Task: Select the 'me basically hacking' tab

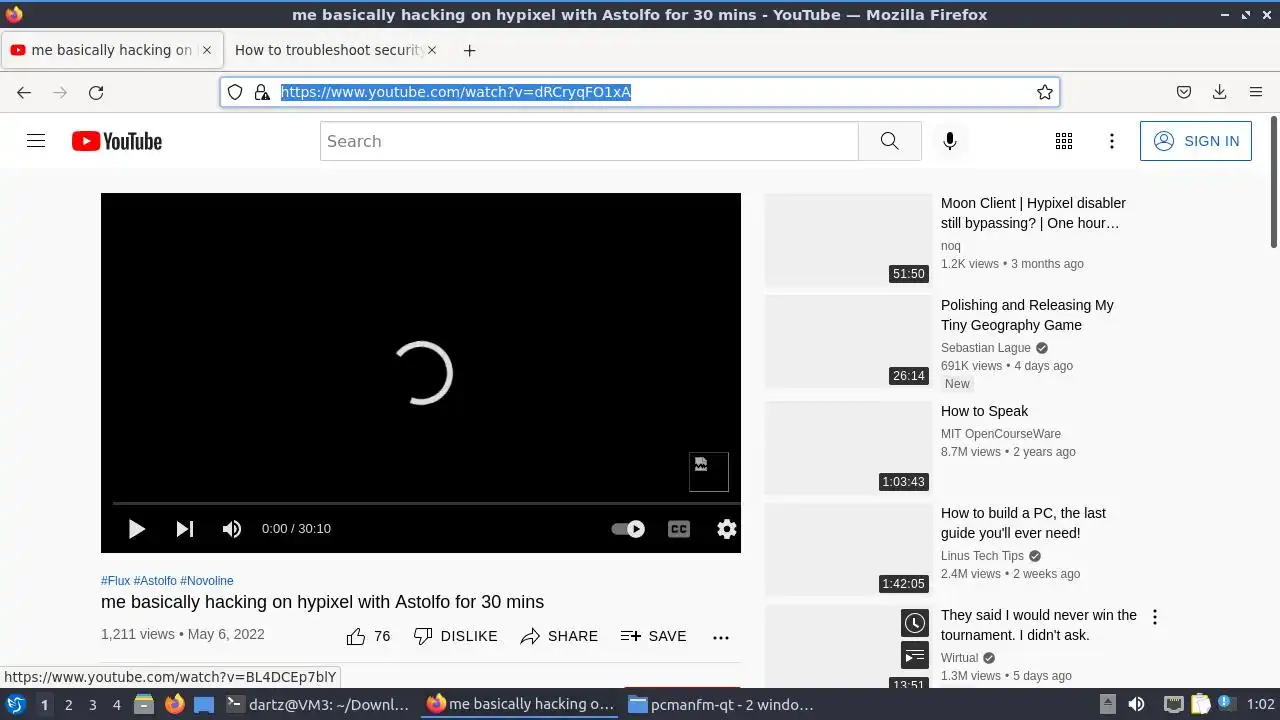Action: click(x=111, y=50)
